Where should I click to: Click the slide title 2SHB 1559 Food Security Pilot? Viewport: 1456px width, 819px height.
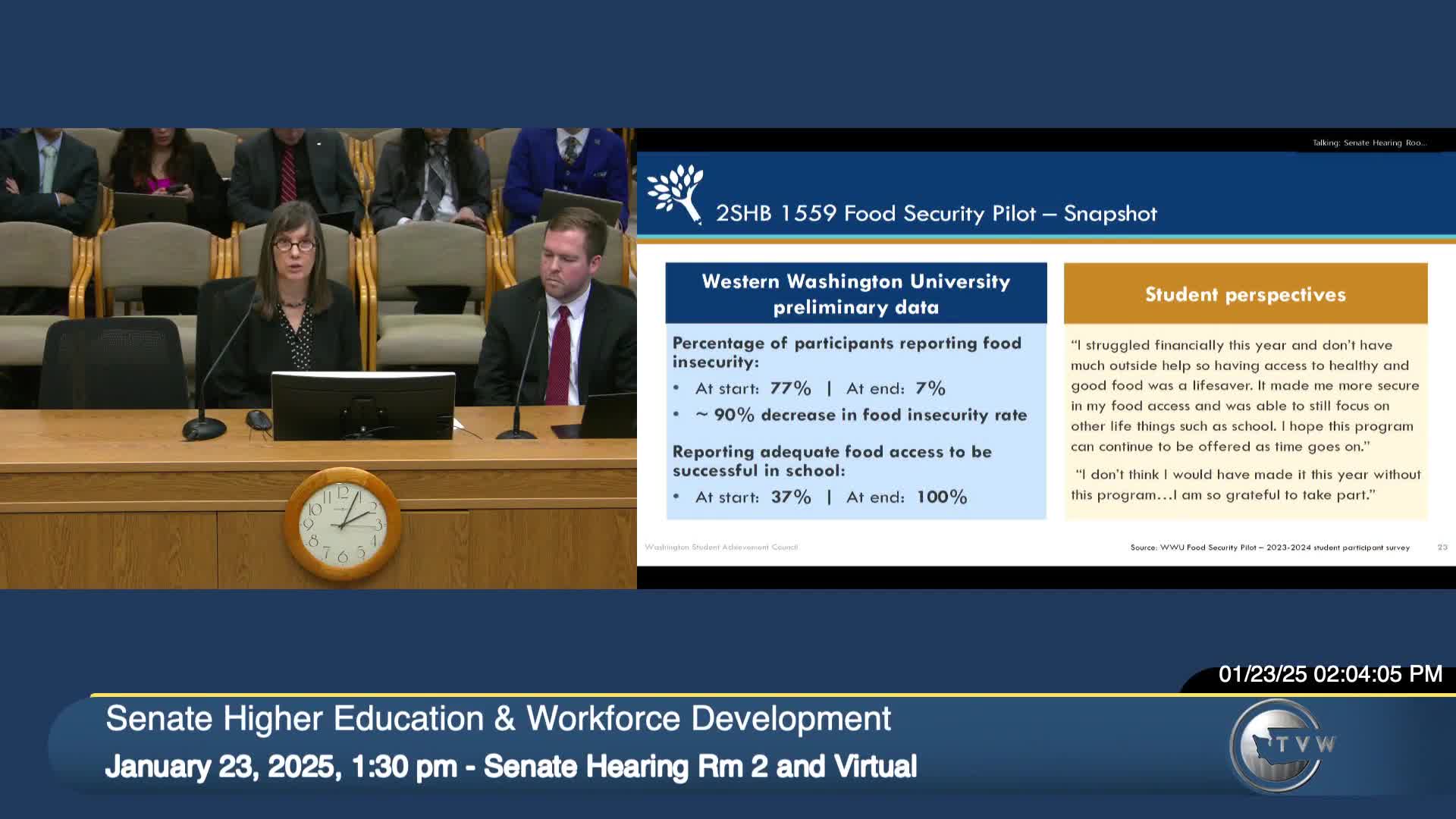(x=936, y=214)
